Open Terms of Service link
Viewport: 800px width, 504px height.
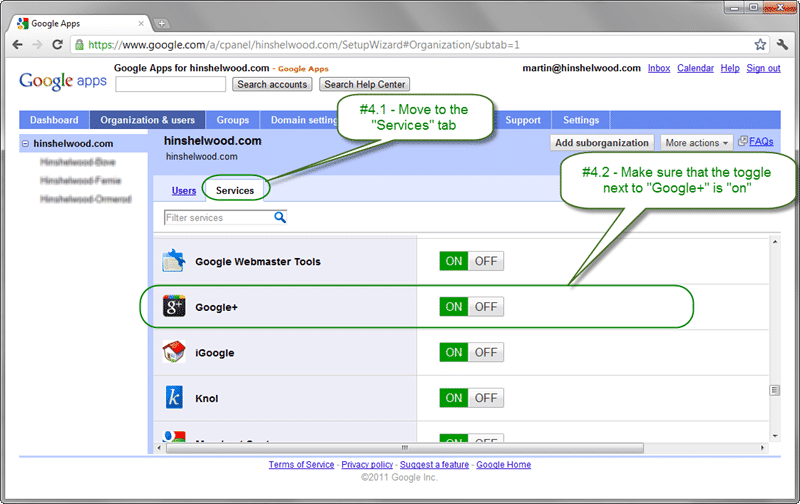302,464
